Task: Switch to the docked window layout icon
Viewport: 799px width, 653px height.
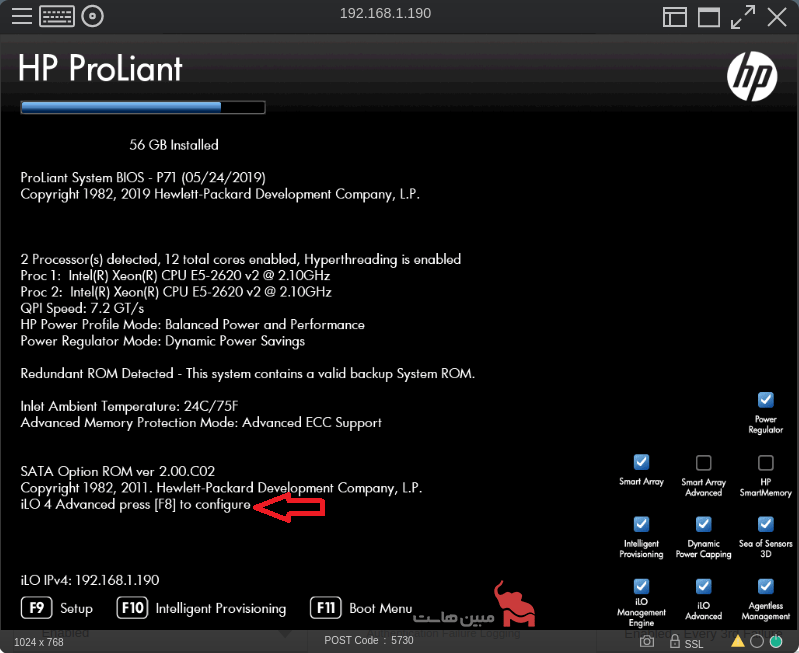Action: [x=675, y=17]
